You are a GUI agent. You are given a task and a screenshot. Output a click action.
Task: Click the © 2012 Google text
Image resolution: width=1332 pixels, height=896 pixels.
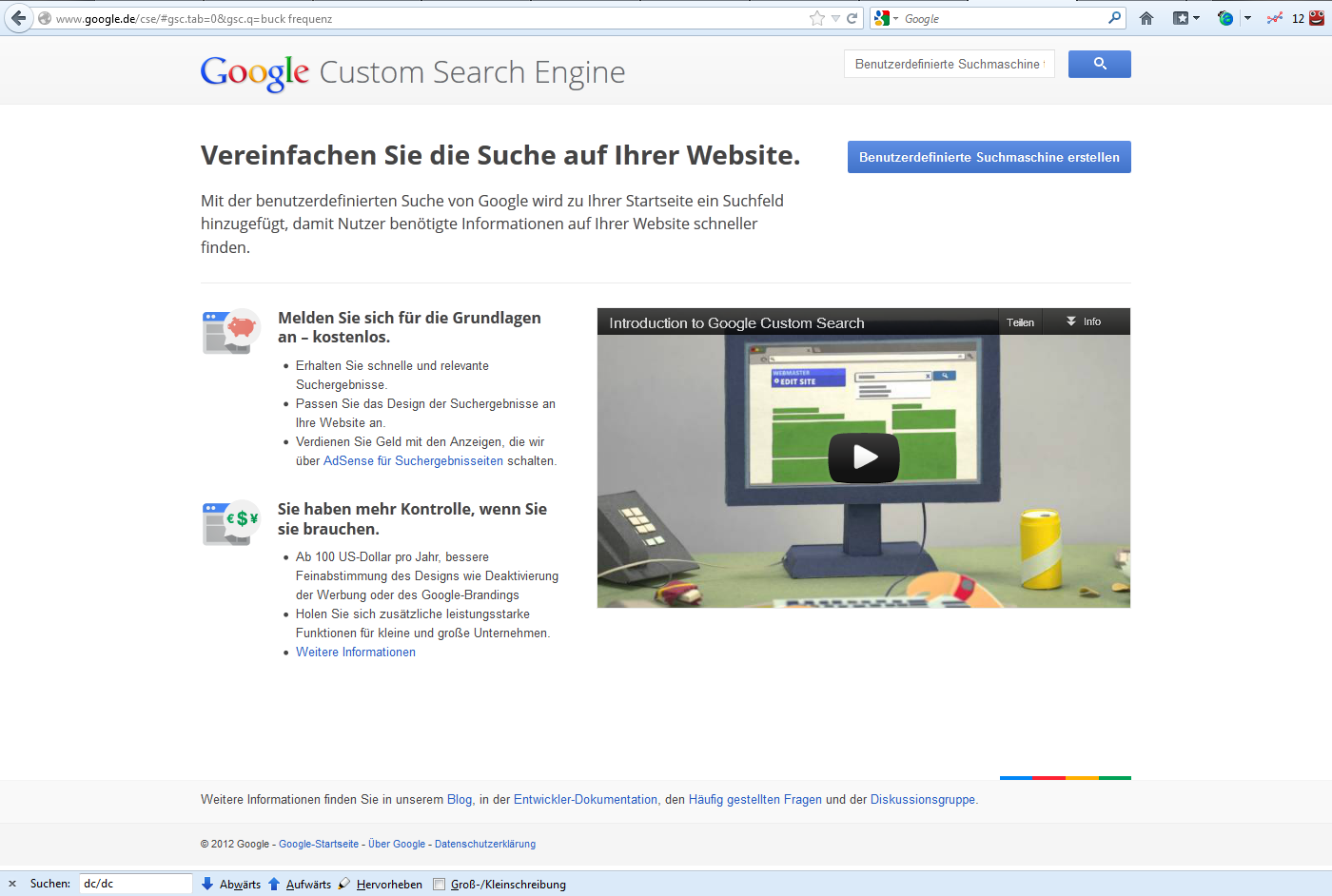235,844
